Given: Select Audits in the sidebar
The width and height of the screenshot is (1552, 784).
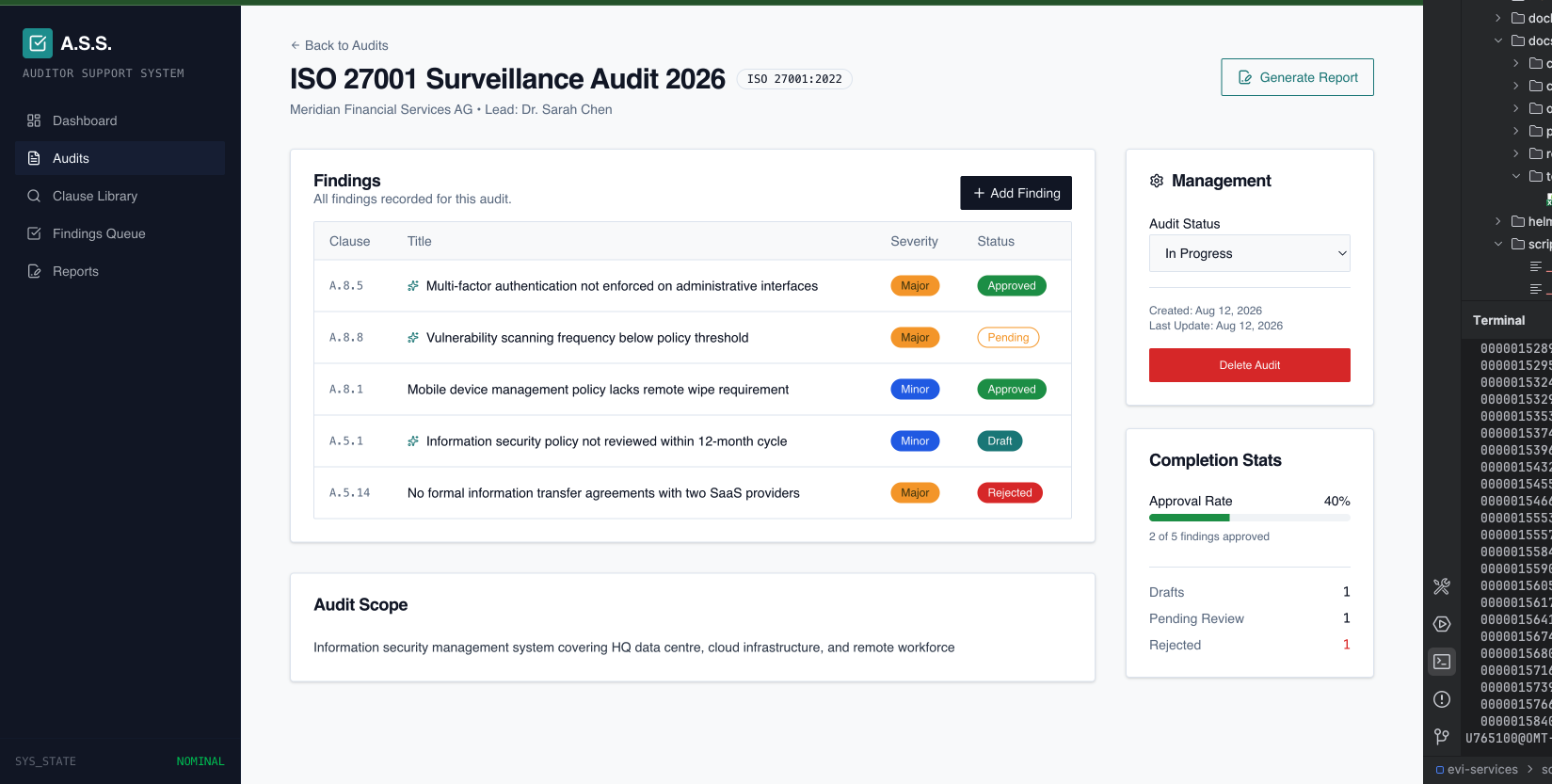Looking at the screenshot, I should coord(120,158).
